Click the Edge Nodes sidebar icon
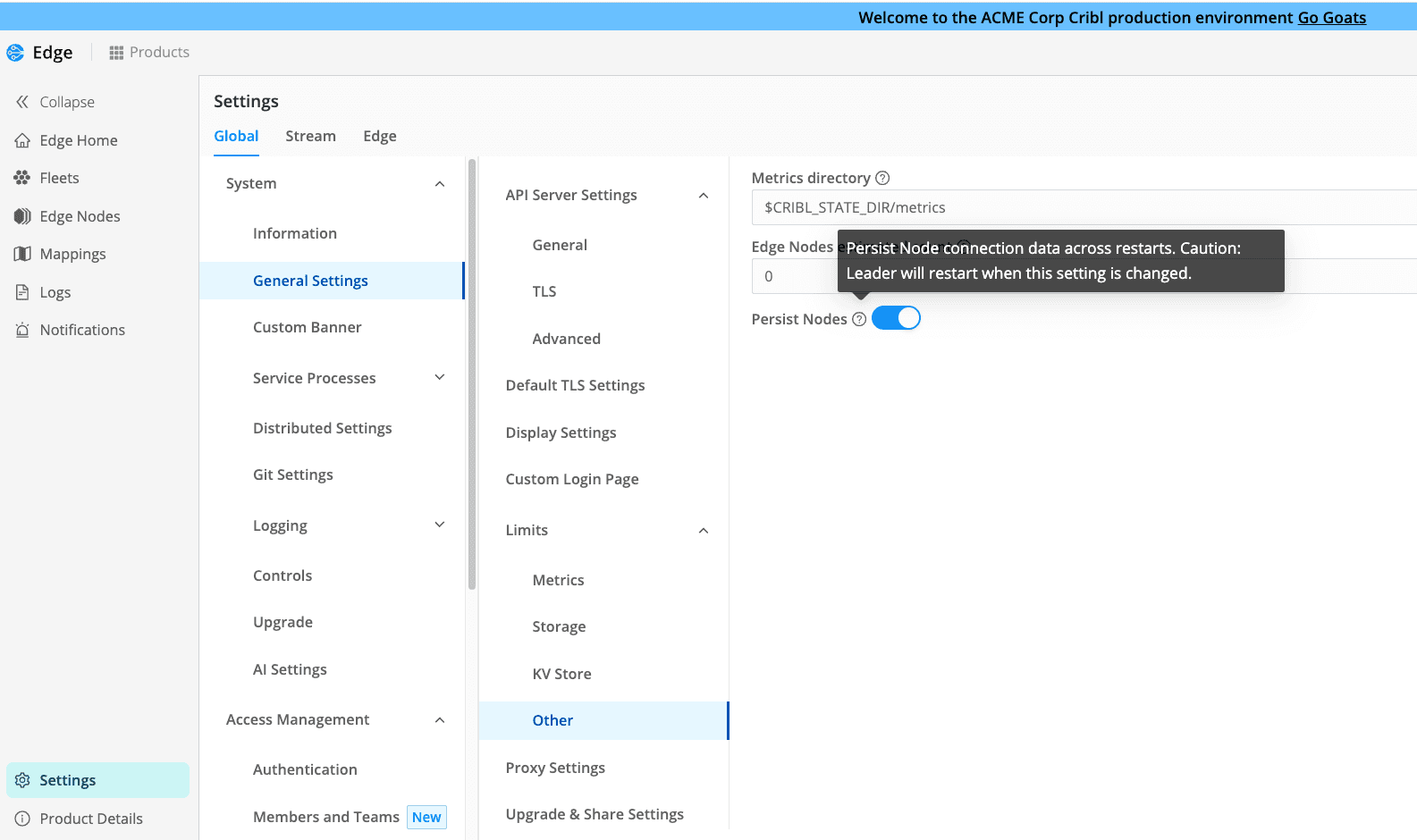 [22, 216]
